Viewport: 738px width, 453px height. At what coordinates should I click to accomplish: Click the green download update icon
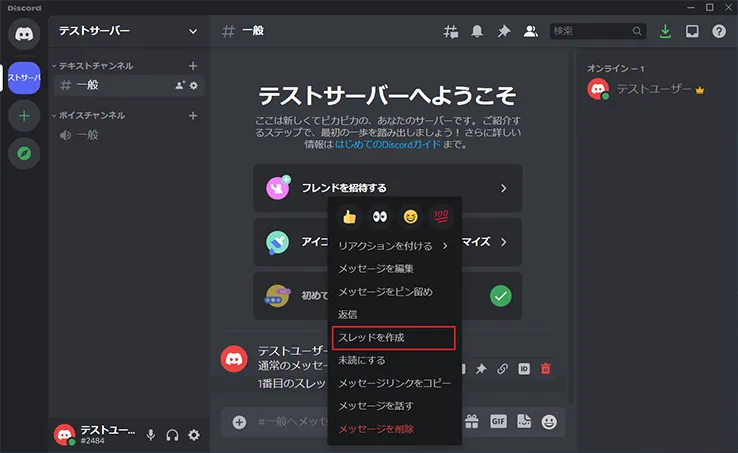click(x=665, y=32)
